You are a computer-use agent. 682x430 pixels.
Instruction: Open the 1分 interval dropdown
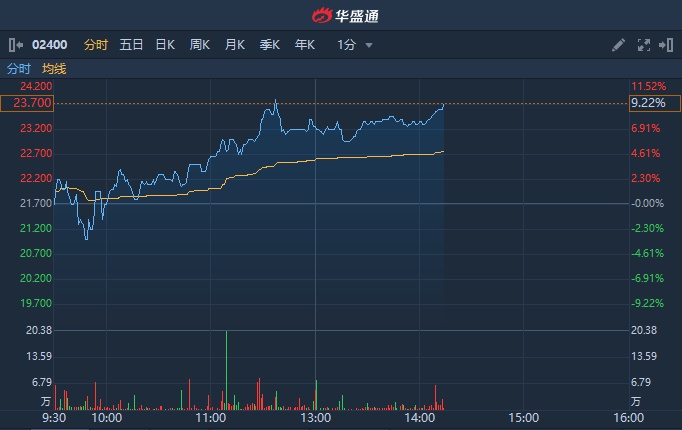click(x=347, y=45)
